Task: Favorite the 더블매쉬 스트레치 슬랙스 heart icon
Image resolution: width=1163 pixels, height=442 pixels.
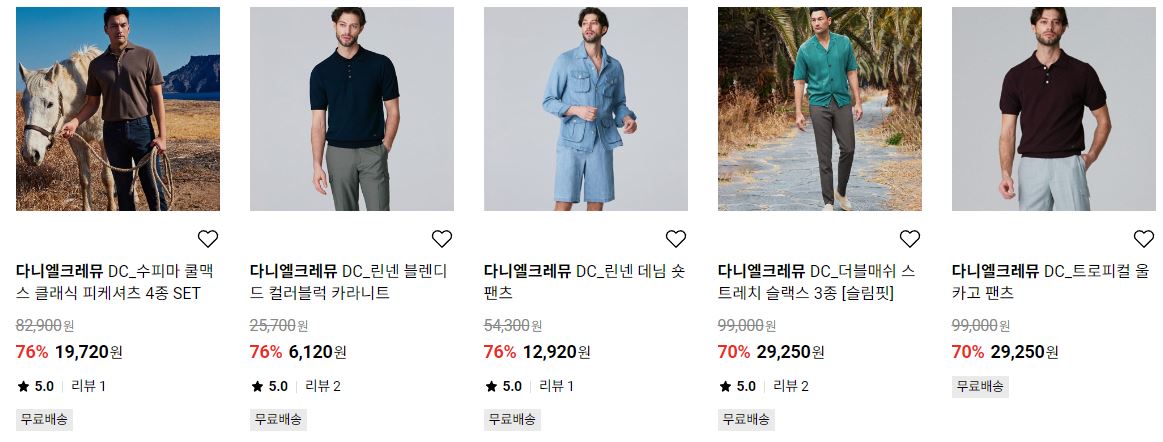Action: click(910, 239)
